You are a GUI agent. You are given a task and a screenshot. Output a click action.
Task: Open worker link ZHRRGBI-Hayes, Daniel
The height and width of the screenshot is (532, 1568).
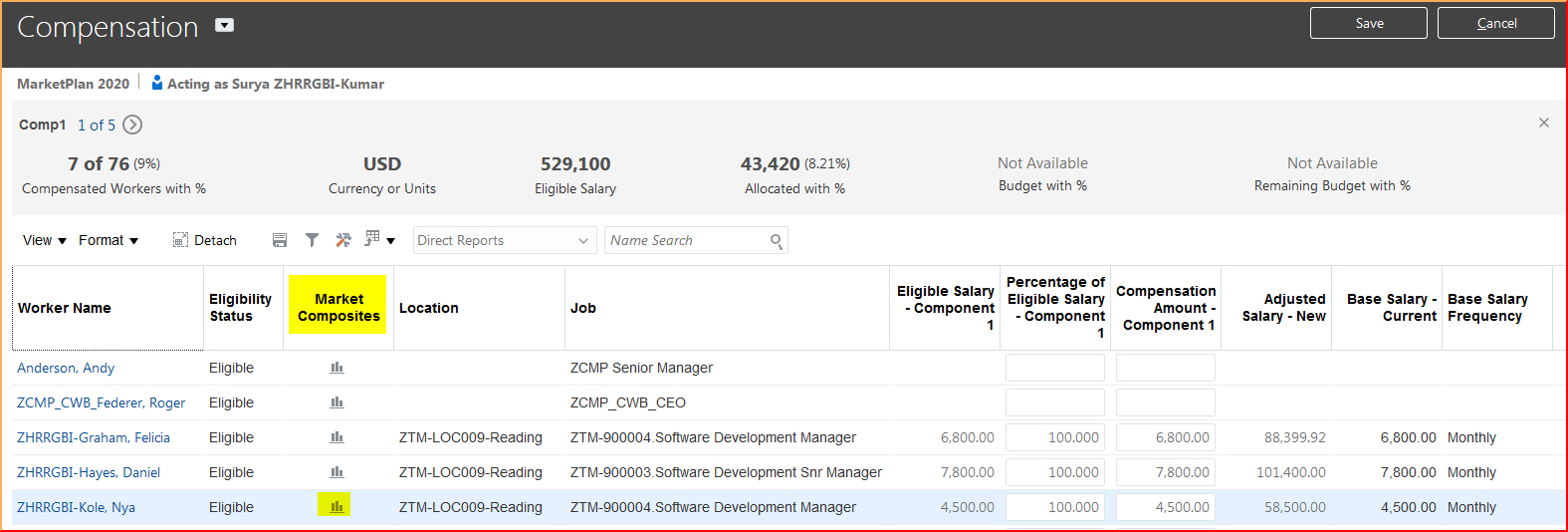coord(89,472)
